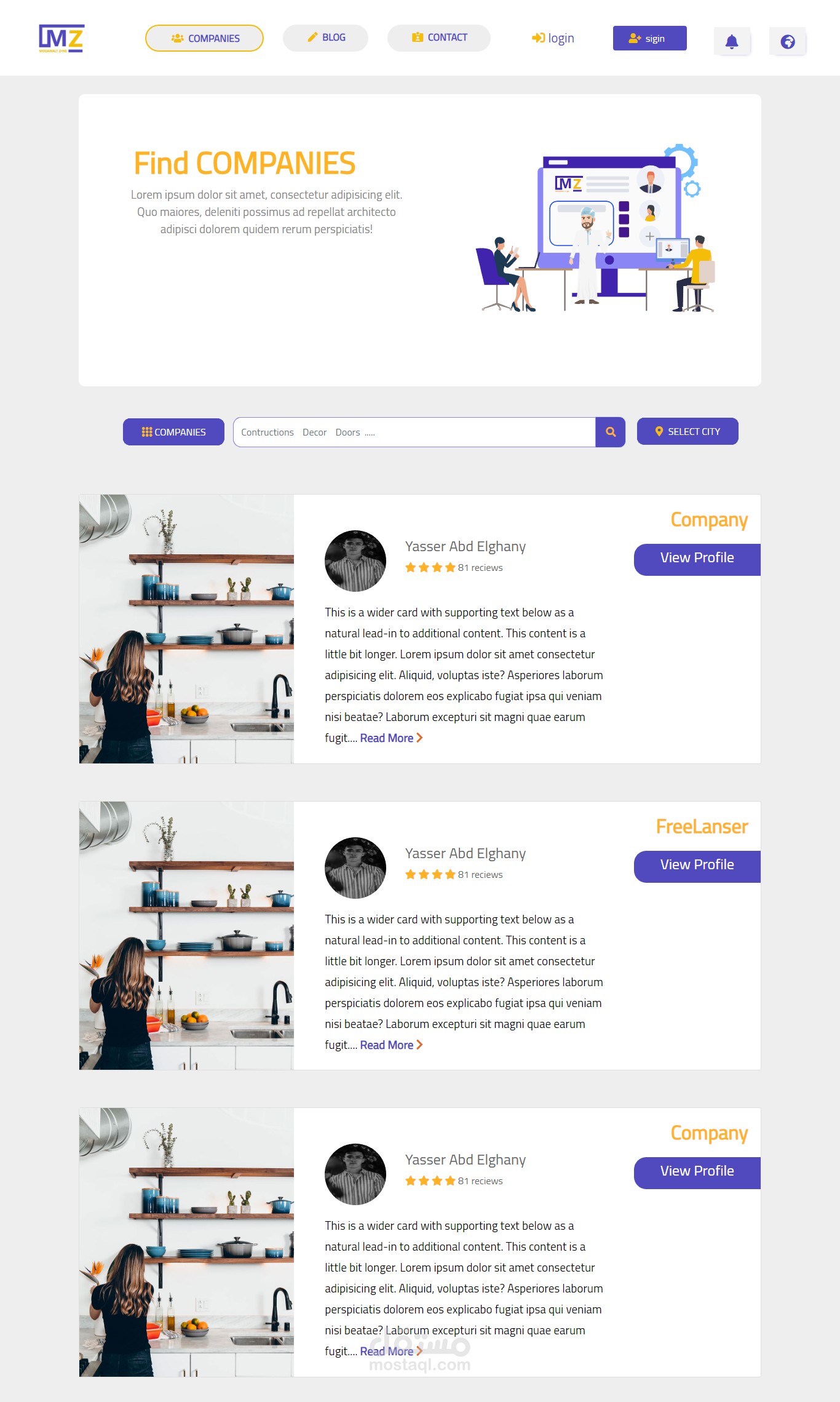Click Yasser Abd Elghany name in third card
The image size is (840, 1402).
point(466,1160)
